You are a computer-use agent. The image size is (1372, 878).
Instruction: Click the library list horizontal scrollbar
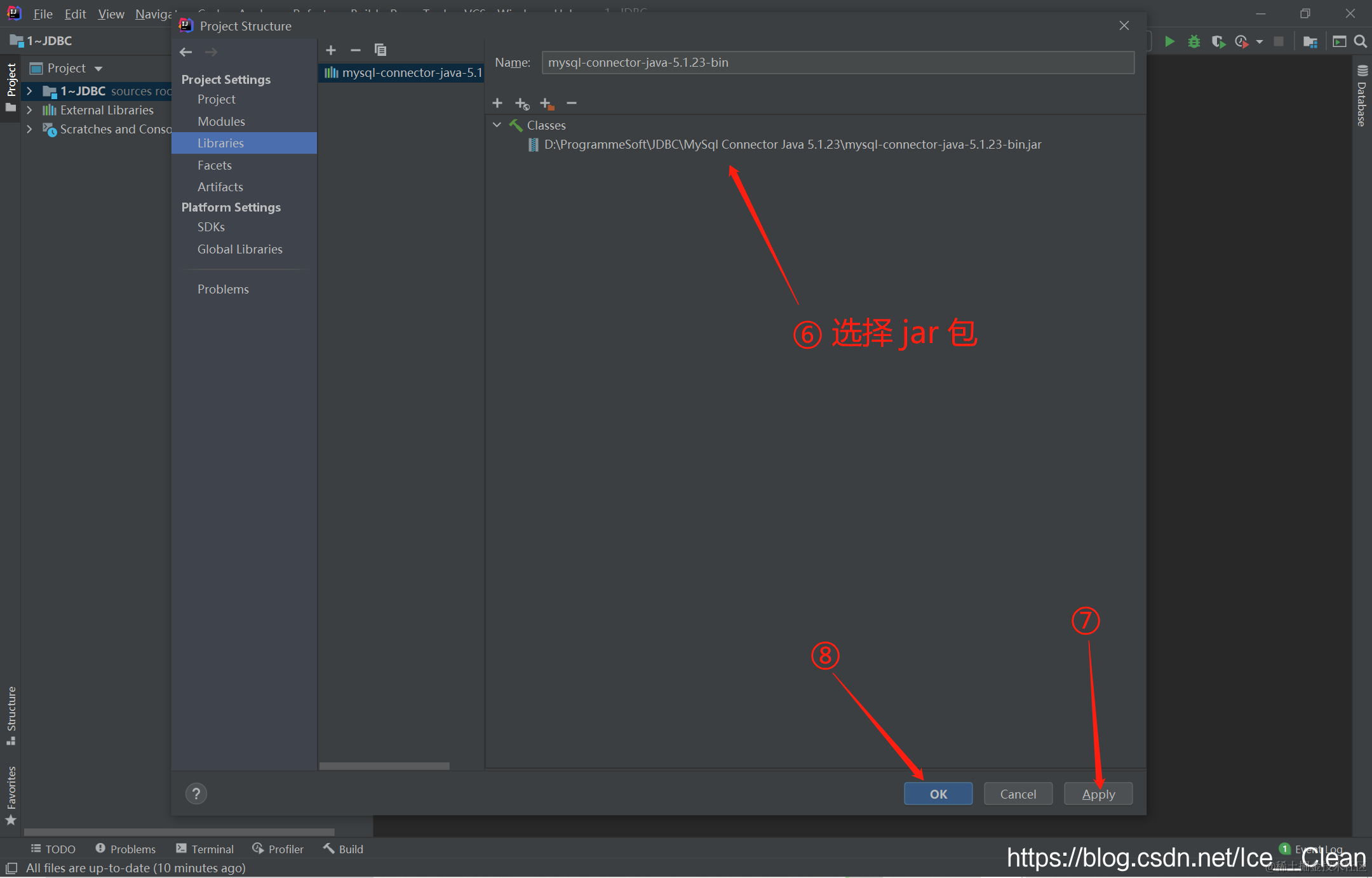384,766
